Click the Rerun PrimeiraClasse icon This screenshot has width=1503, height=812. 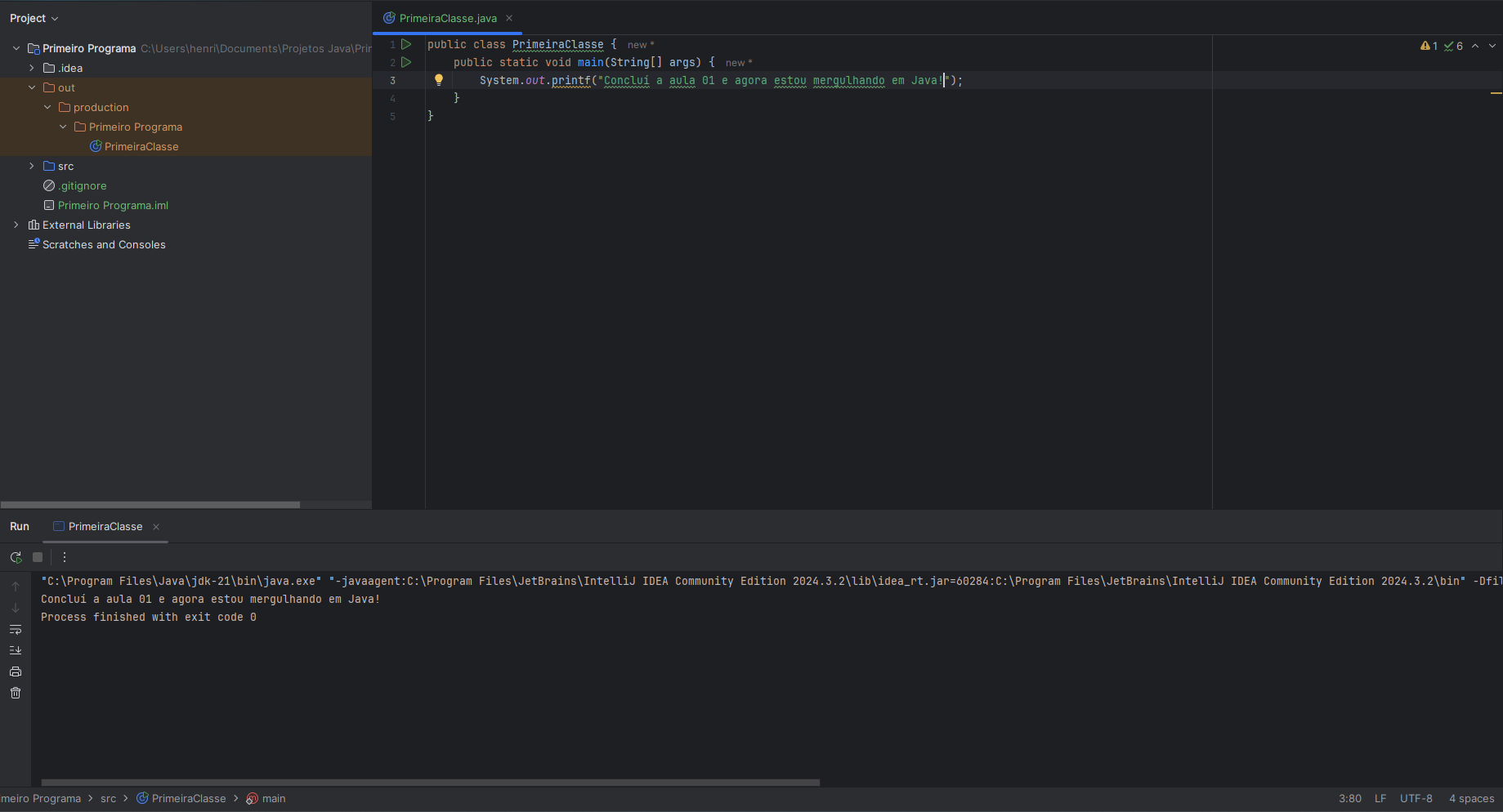tap(16, 557)
